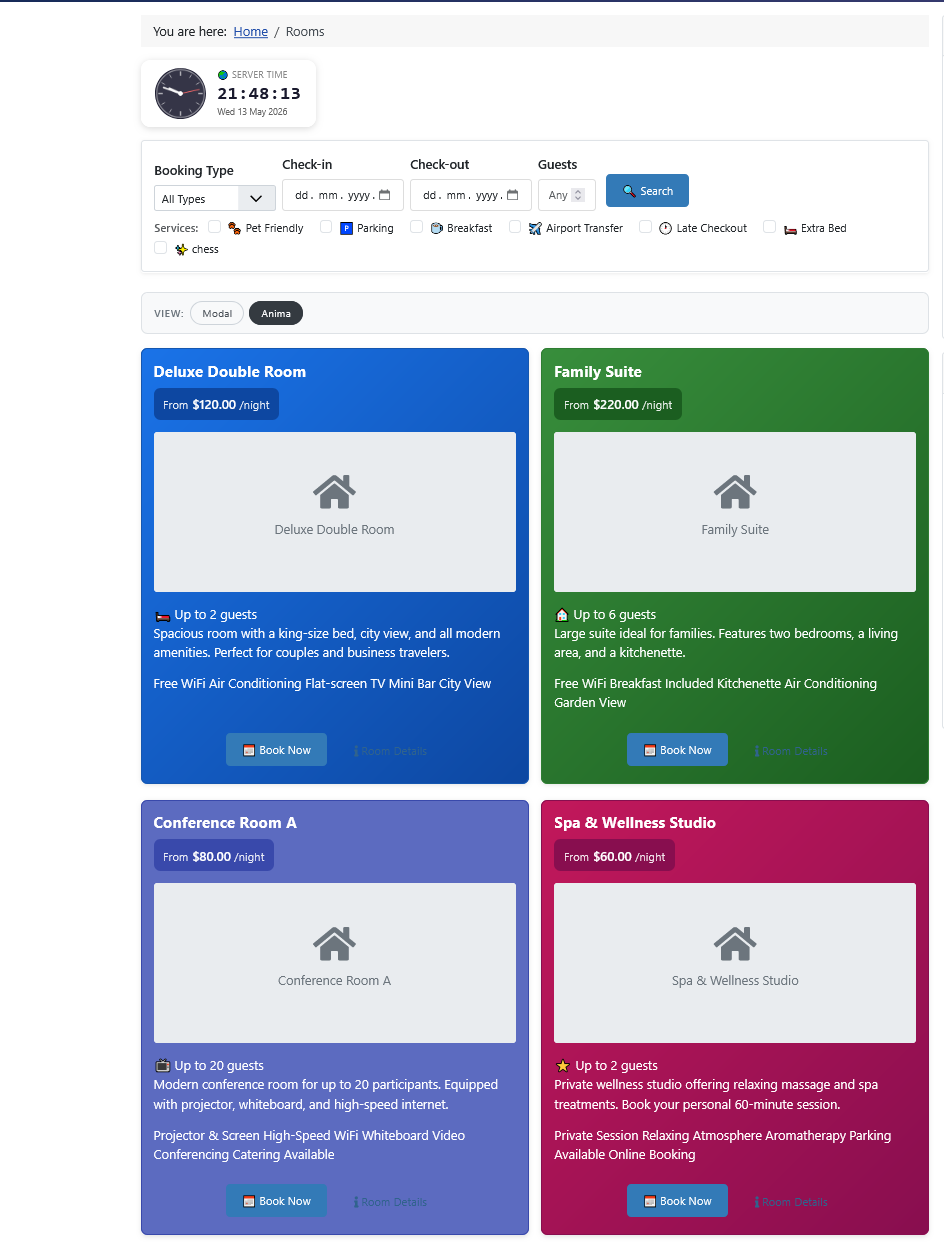The height and width of the screenshot is (1243, 944).
Task: Click the Deluxe Double Room image placeholder
Action: coord(335,512)
